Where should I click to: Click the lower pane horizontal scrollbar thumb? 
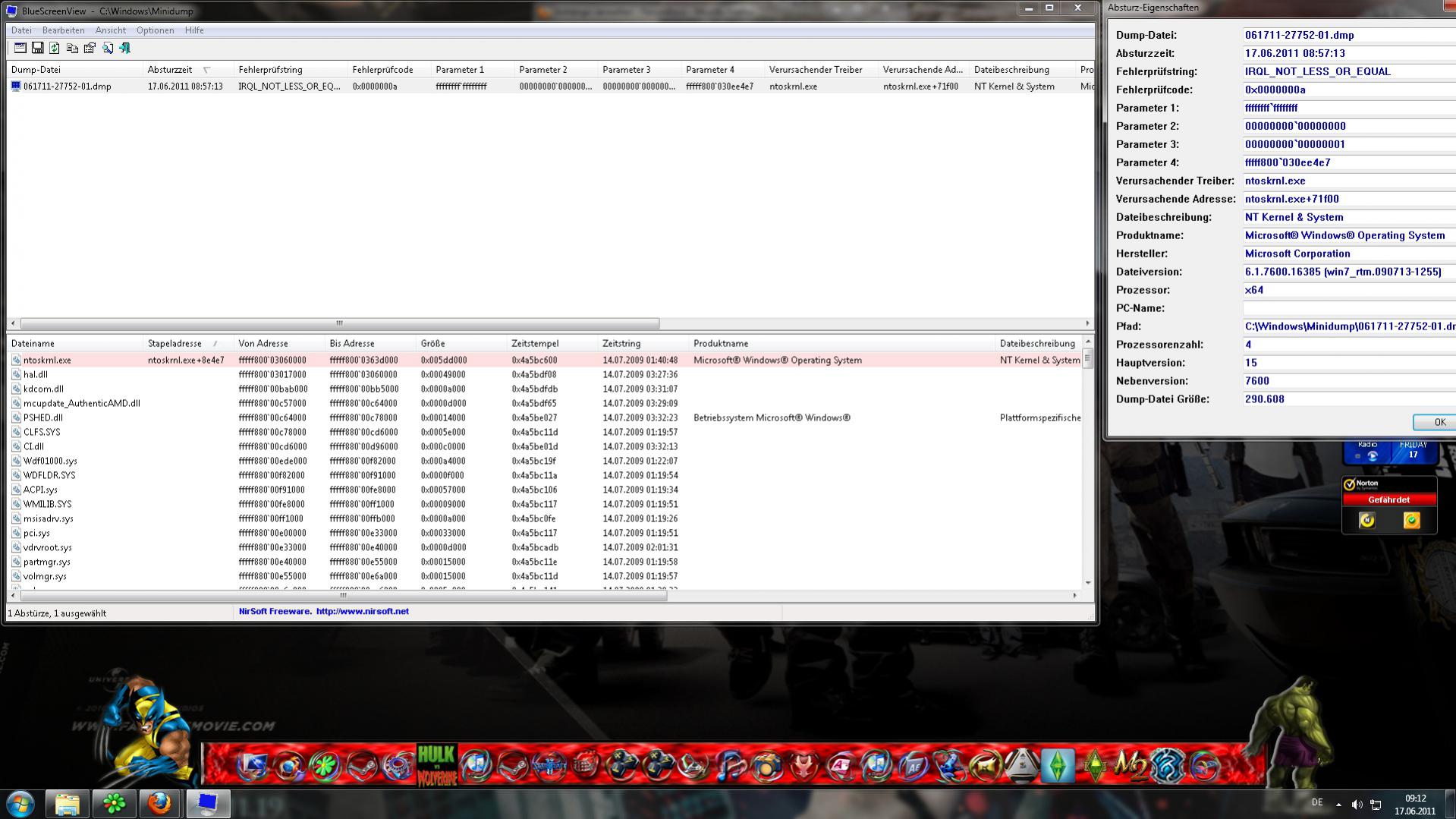(343, 596)
